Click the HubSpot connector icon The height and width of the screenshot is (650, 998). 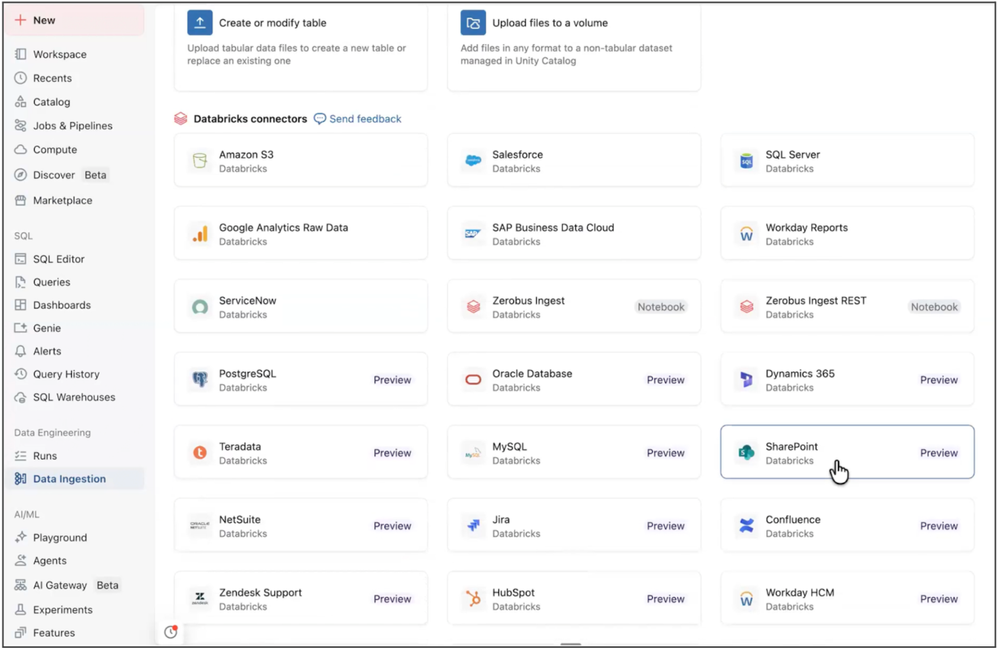[473, 599]
